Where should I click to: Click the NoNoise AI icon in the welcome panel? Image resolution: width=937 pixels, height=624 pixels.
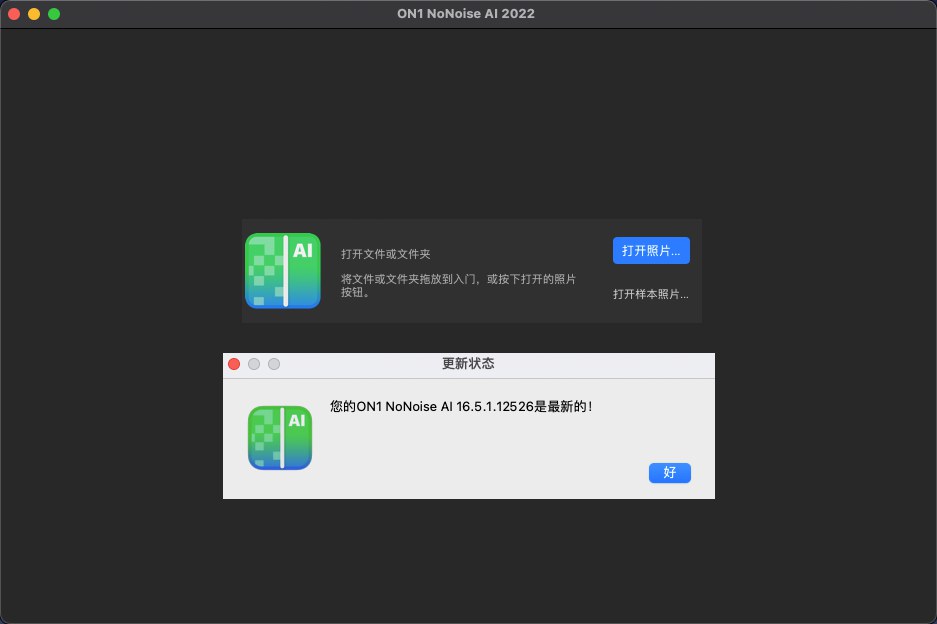tap(283, 271)
